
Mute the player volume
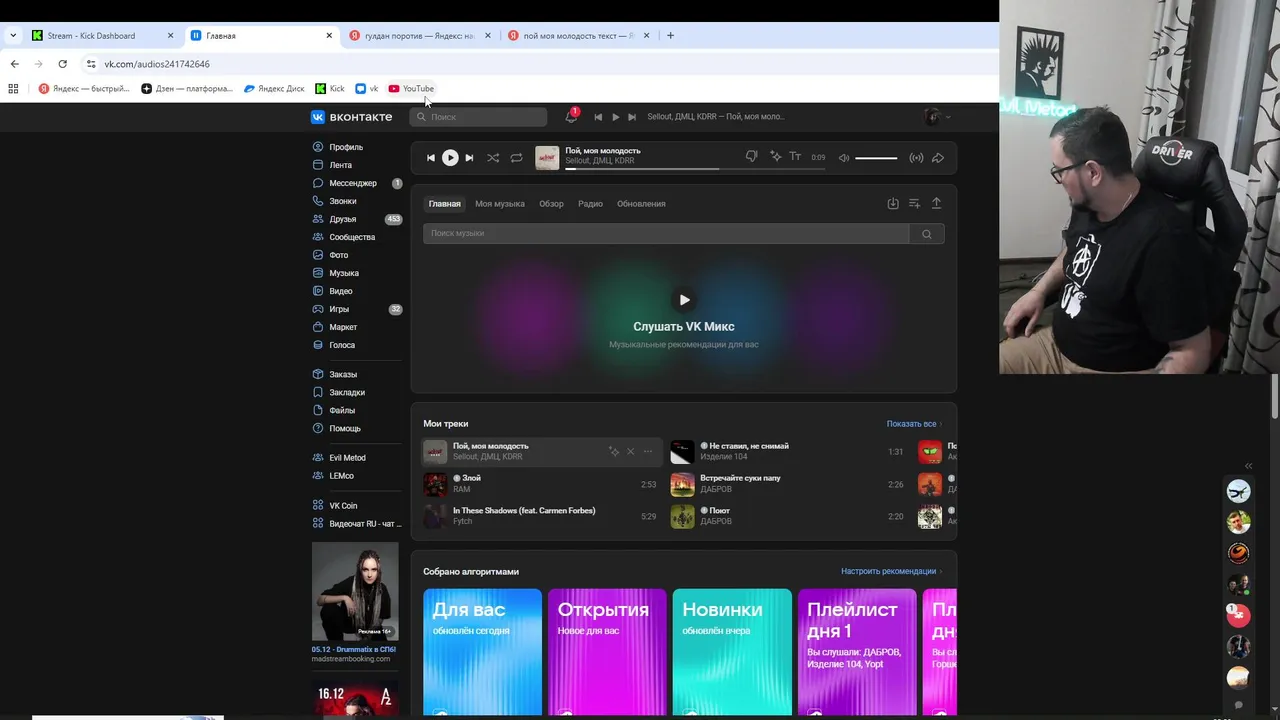[x=844, y=158]
